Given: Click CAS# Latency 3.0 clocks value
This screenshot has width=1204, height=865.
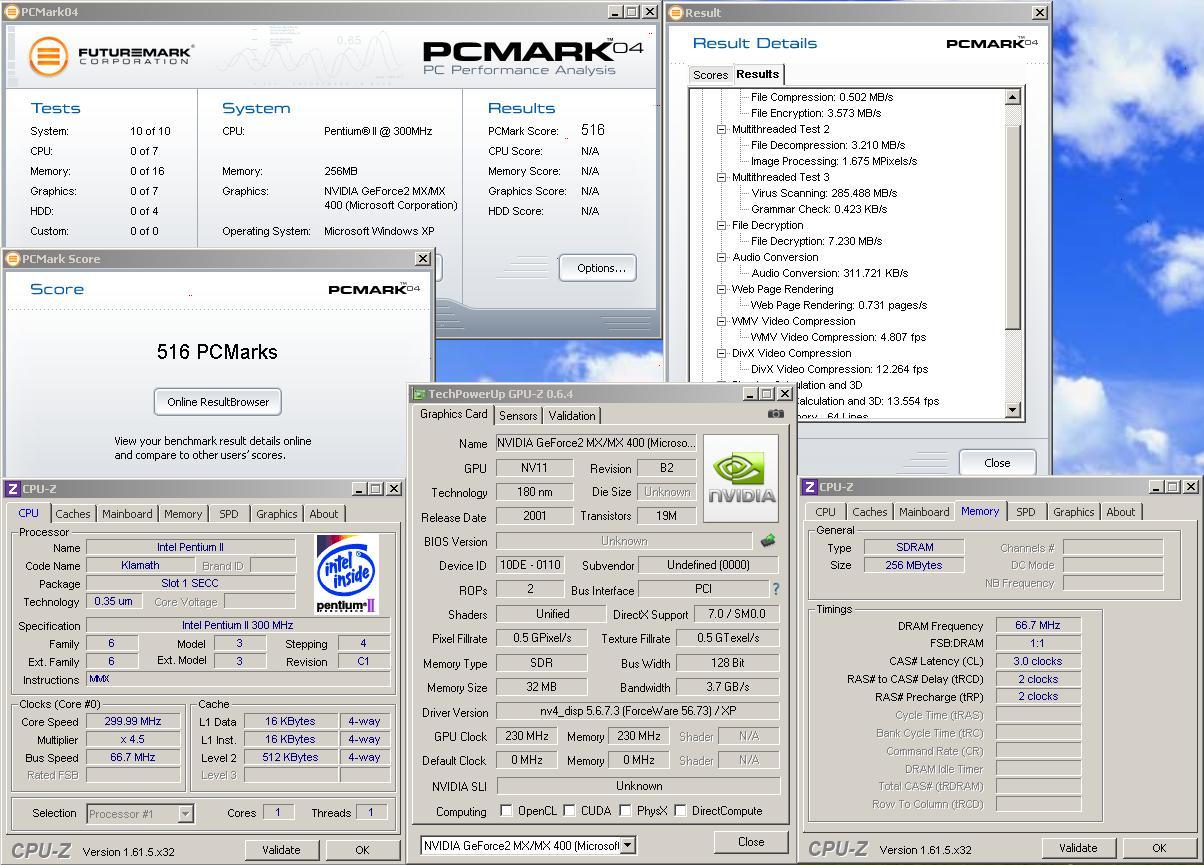Looking at the screenshot, I should (x=1038, y=661).
